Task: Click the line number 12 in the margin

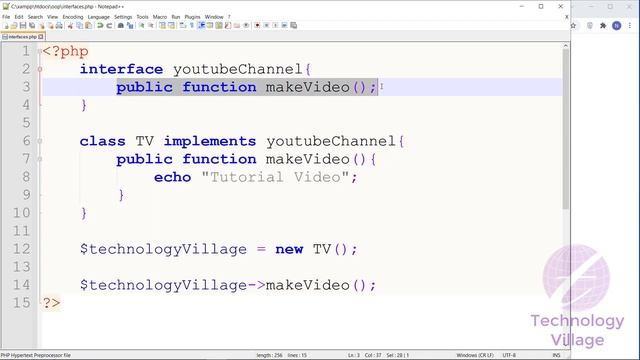Action: (21, 249)
